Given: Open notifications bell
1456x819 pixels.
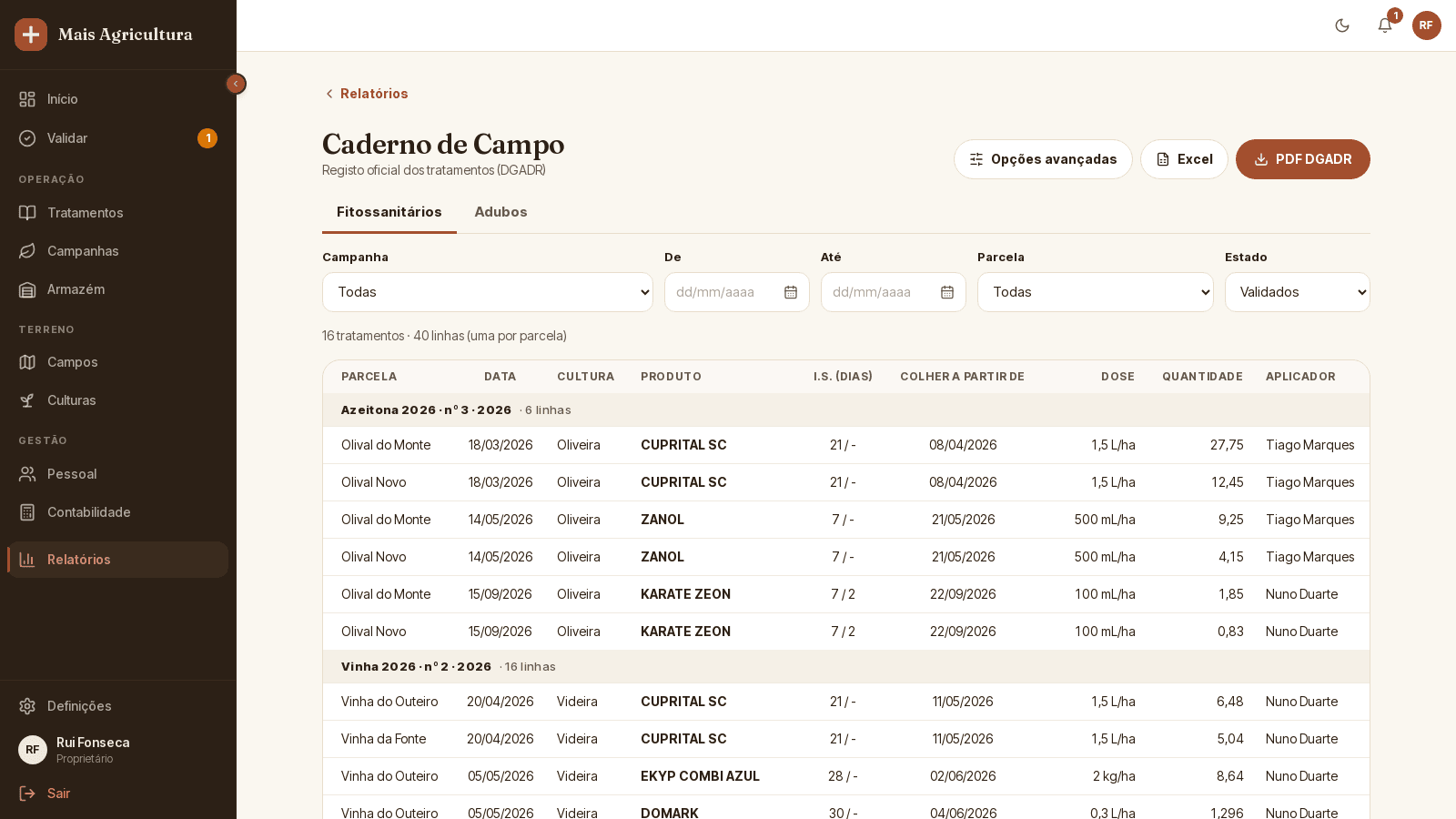Looking at the screenshot, I should click(1385, 25).
